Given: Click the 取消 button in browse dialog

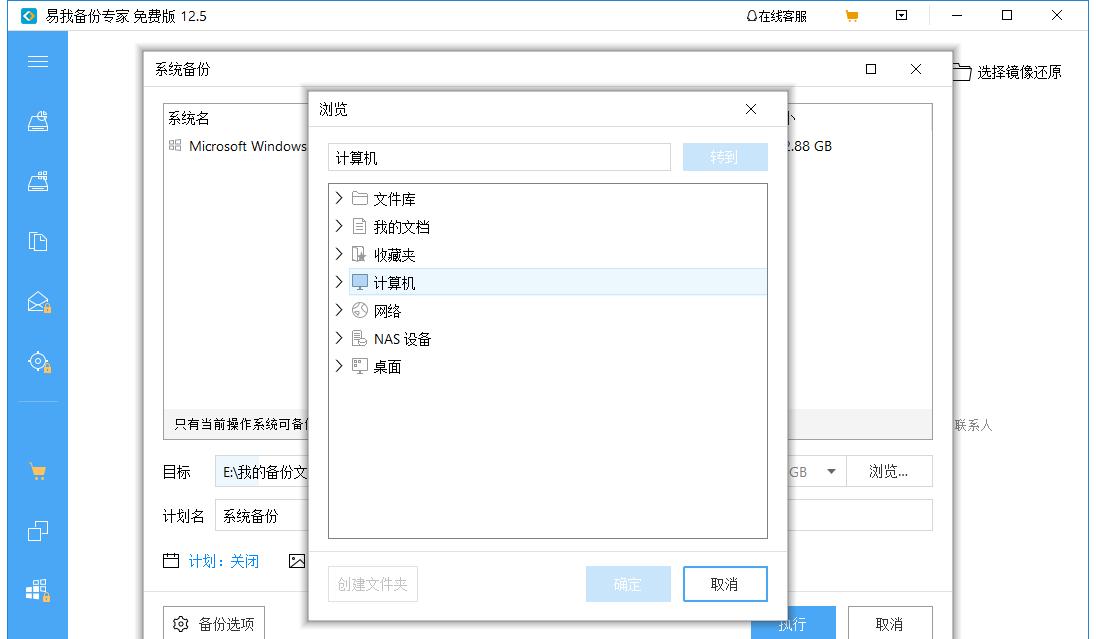Looking at the screenshot, I should pos(725,584).
